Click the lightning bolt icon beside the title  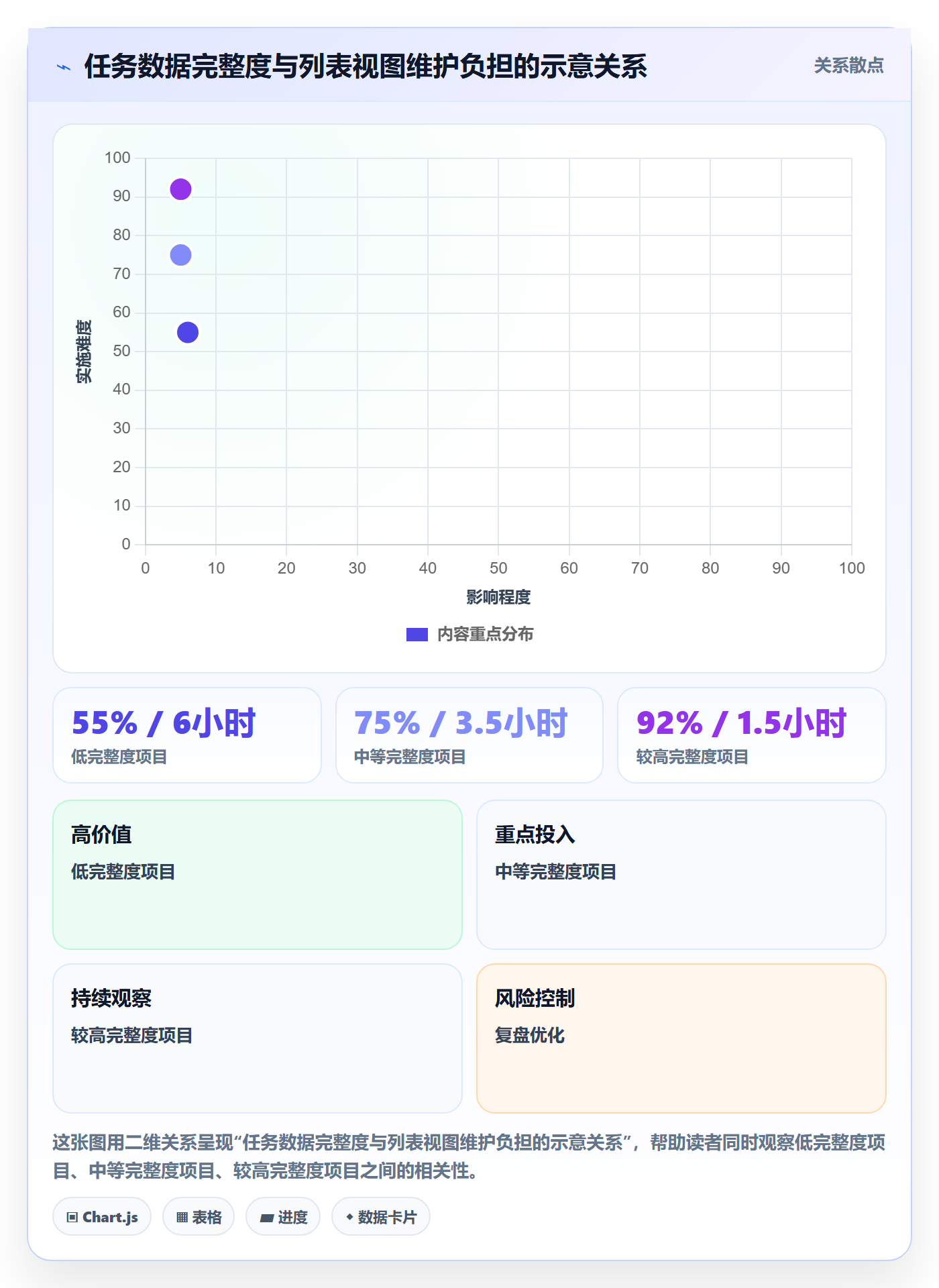[x=64, y=67]
